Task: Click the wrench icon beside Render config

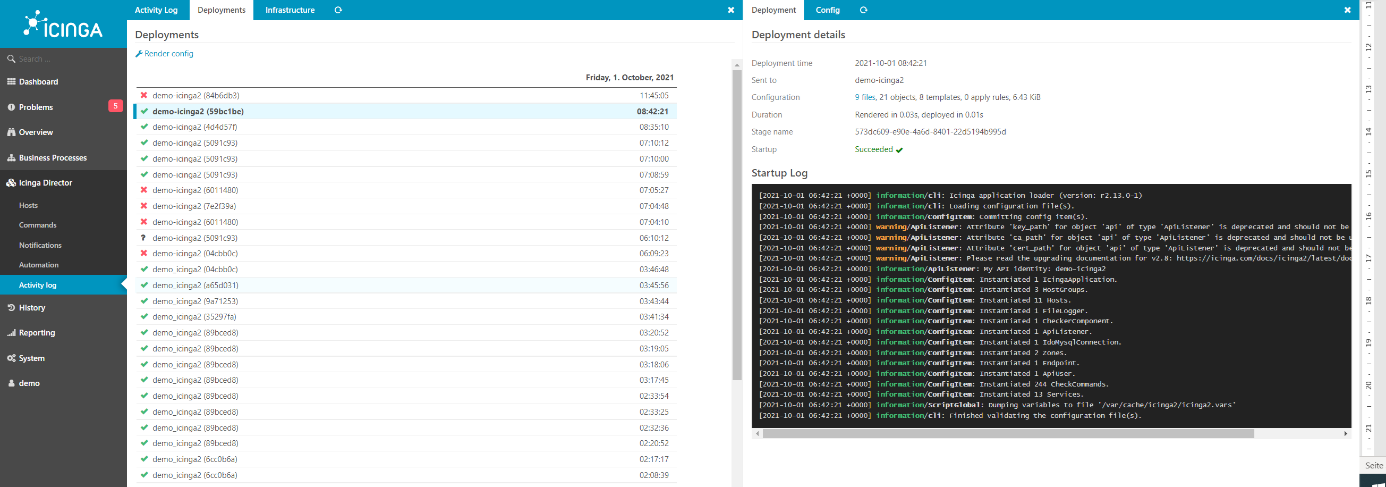Action: tap(139, 54)
